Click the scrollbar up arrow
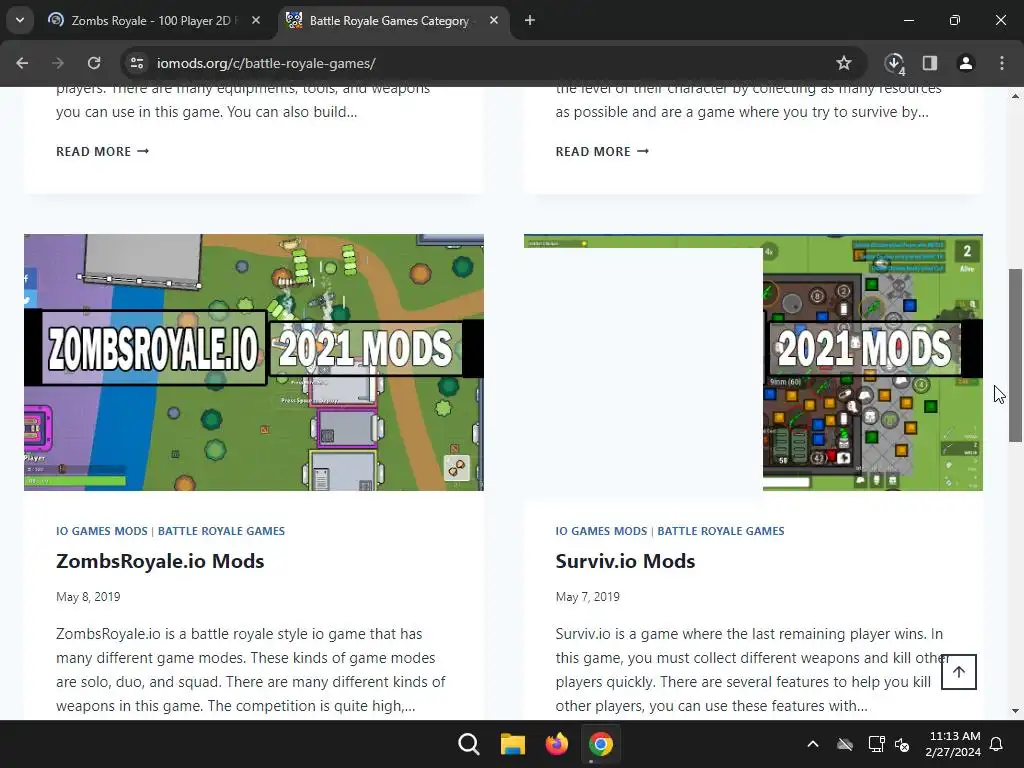The height and width of the screenshot is (768, 1024). (x=1016, y=95)
